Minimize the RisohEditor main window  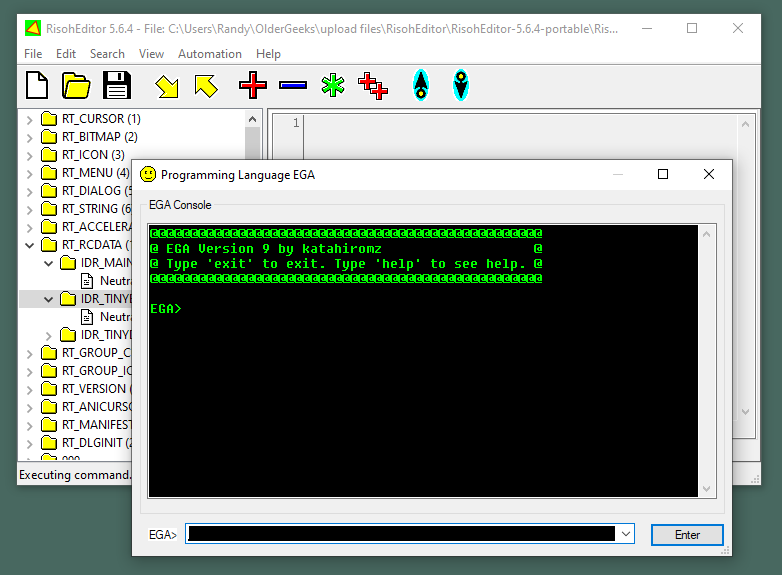pos(647,28)
